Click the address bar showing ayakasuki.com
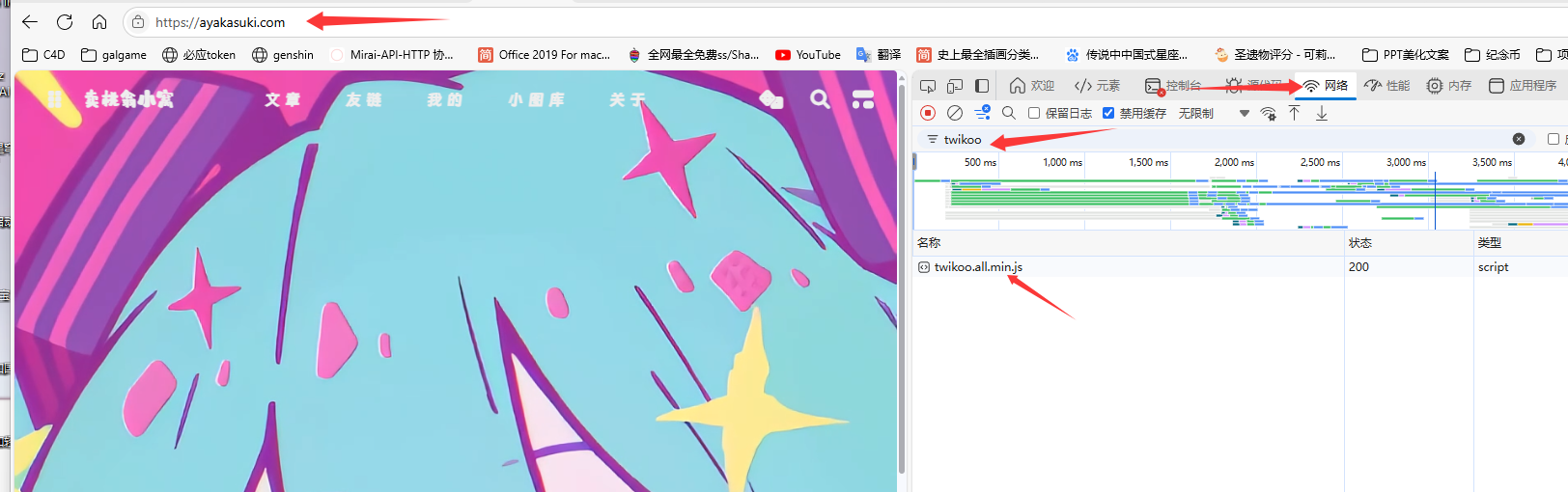The height and width of the screenshot is (492, 1568). click(x=220, y=22)
